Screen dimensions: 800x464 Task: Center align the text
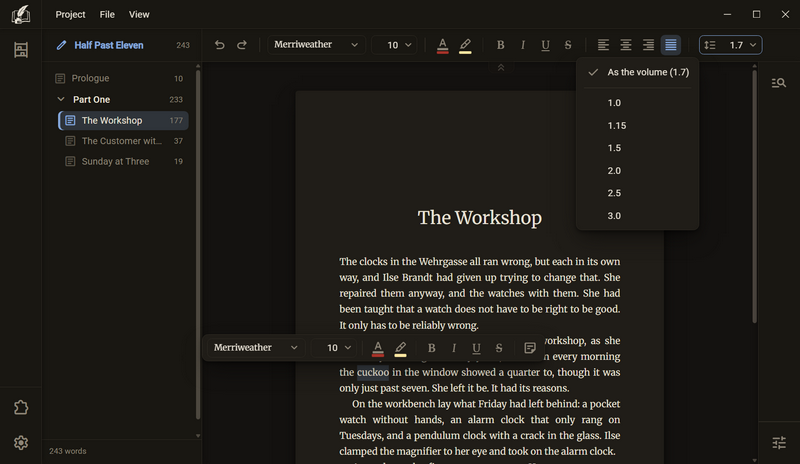pos(626,45)
